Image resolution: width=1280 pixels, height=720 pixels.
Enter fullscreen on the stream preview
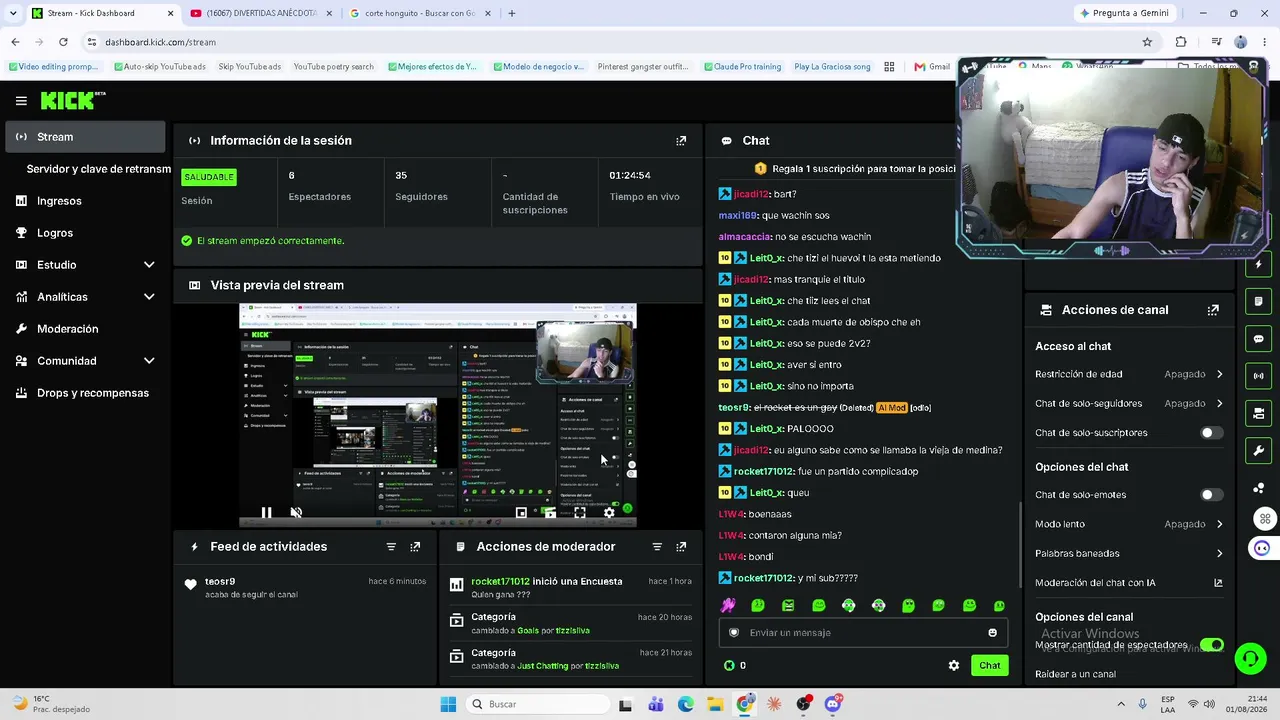pos(579,513)
